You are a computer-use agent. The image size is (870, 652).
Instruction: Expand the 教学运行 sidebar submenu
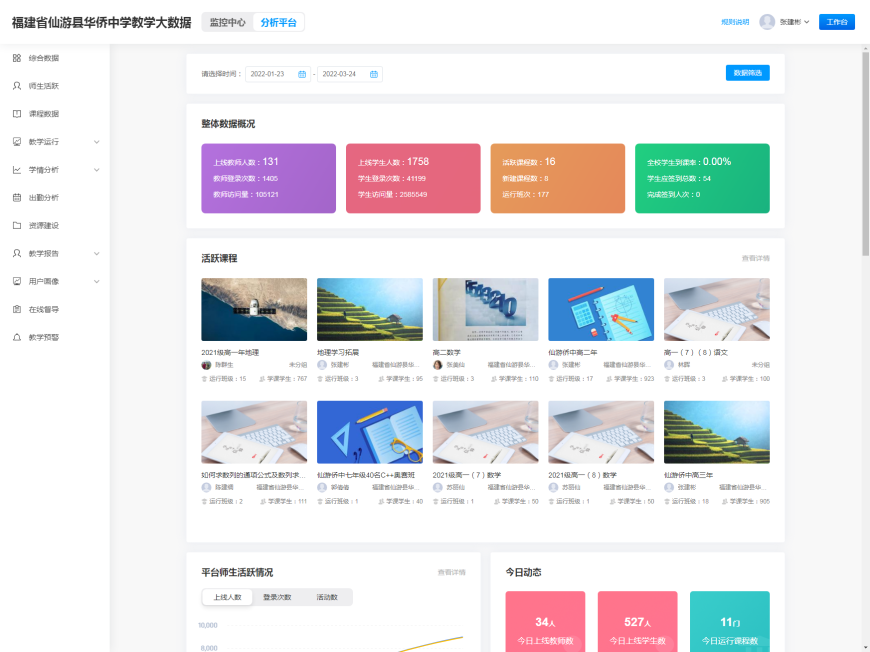97,142
